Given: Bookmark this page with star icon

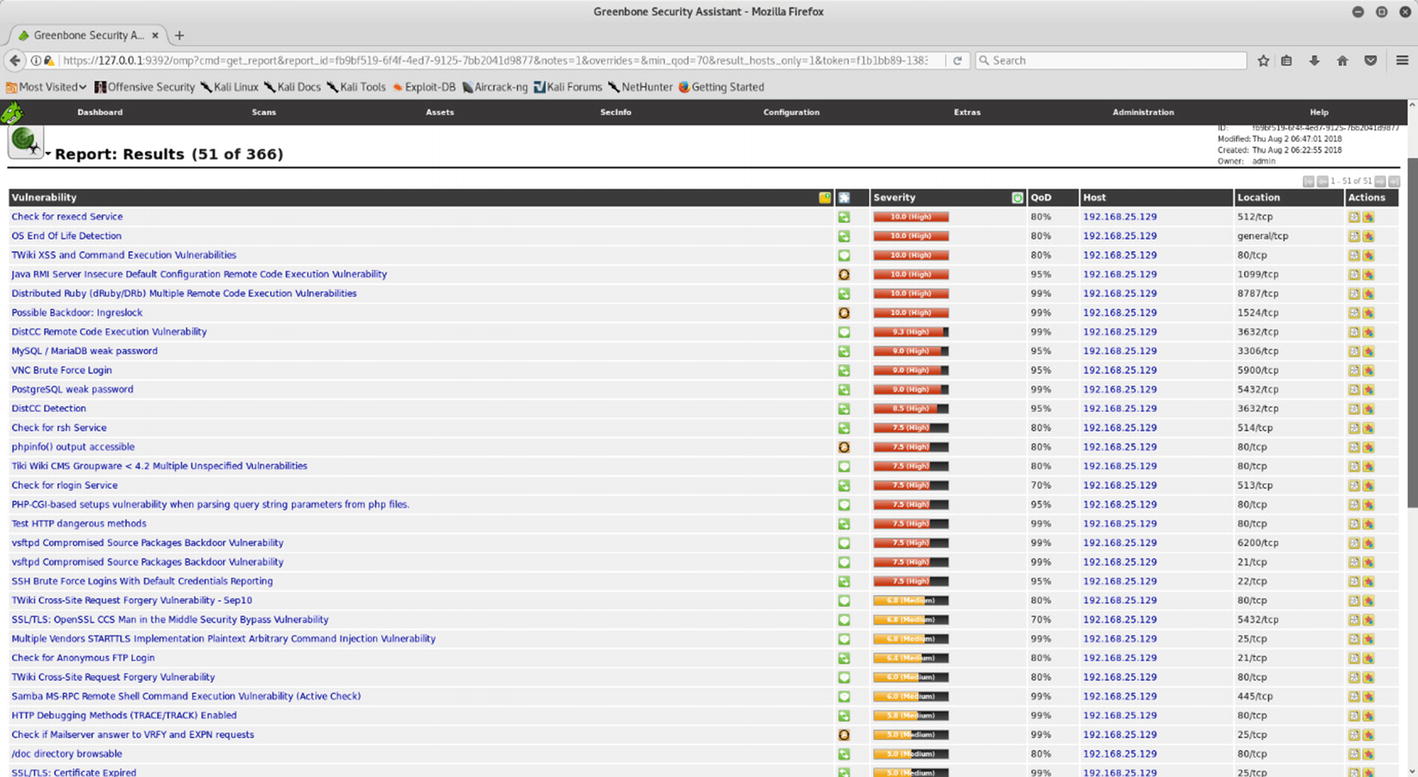Looking at the screenshot, I should click(x=1263, y=61).
